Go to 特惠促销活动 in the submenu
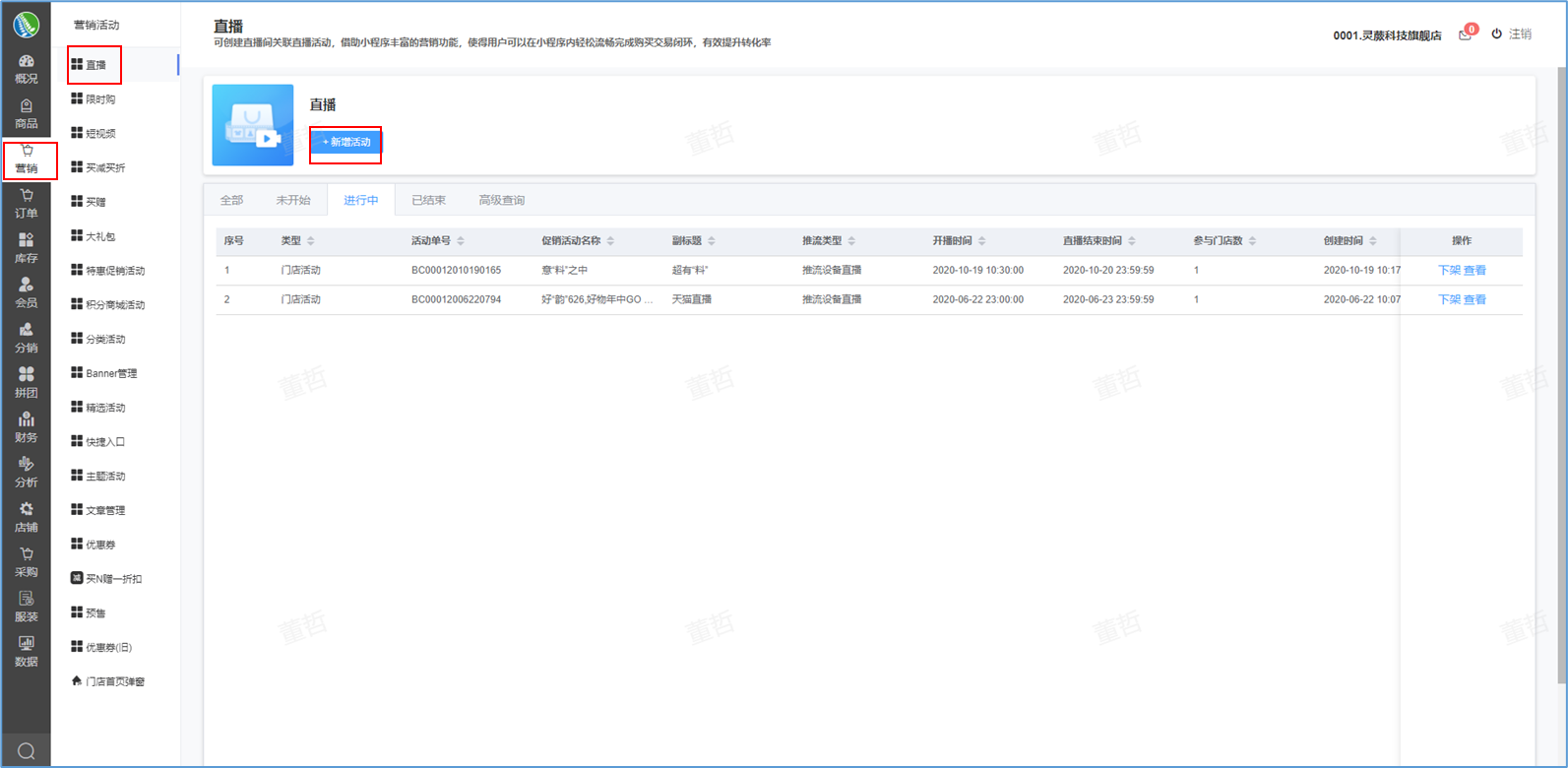The image size is (1568, 768). coord(108,271)
